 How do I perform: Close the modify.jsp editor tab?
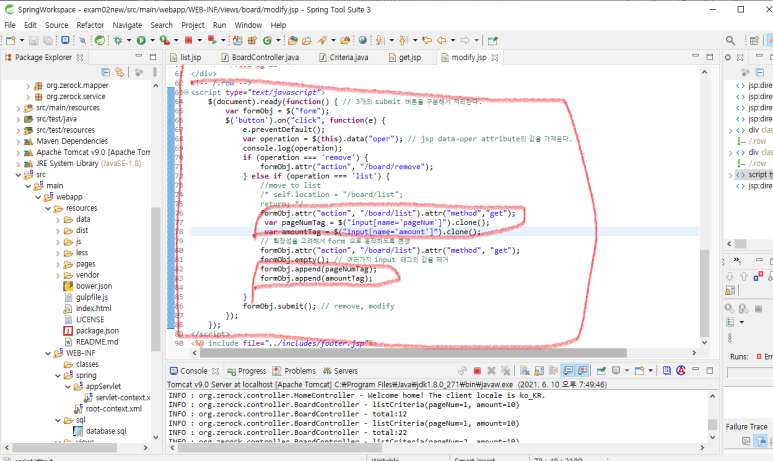click(x=495, y=58)
